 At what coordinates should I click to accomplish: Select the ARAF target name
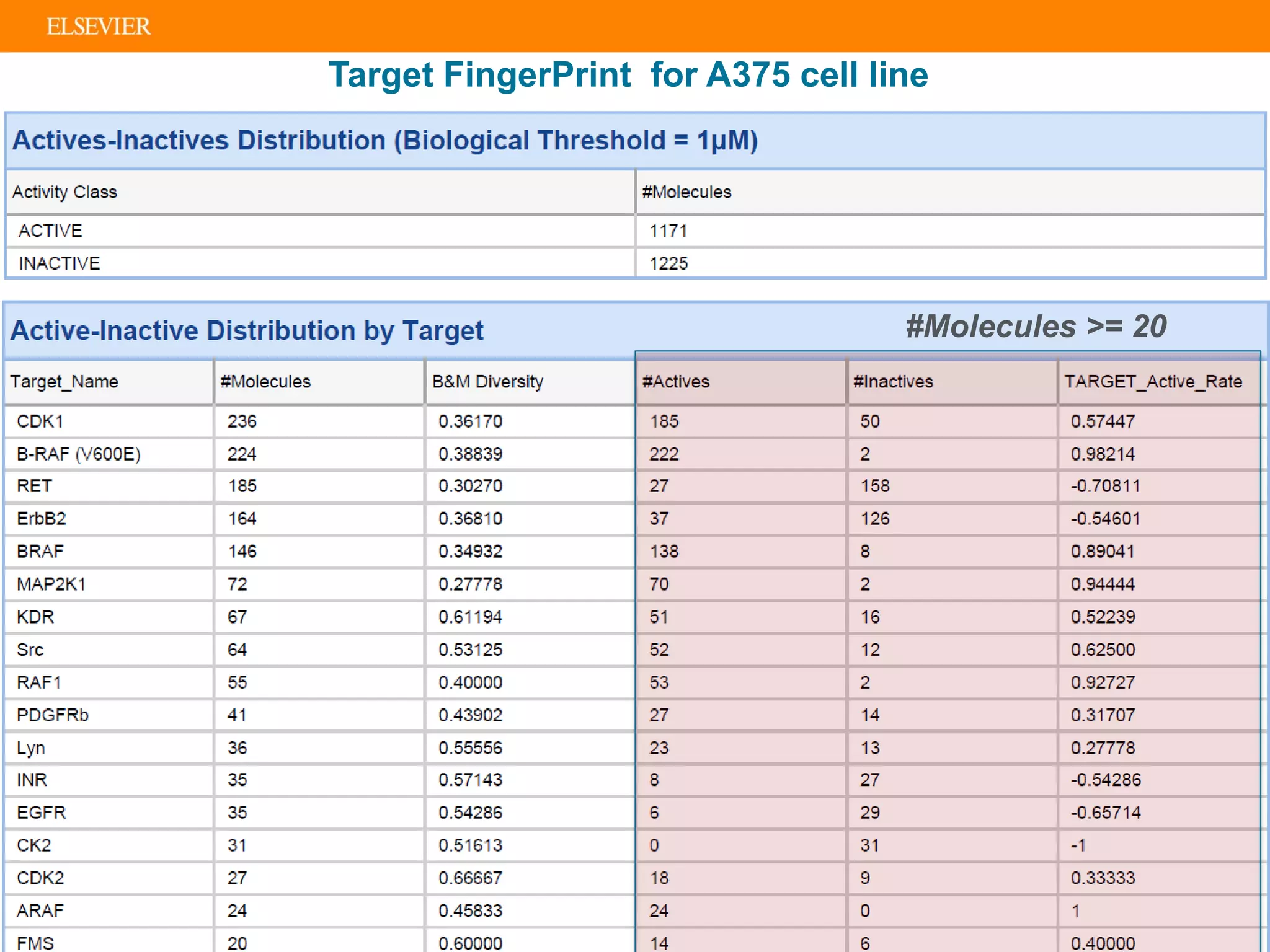click(x=40, y=911)
